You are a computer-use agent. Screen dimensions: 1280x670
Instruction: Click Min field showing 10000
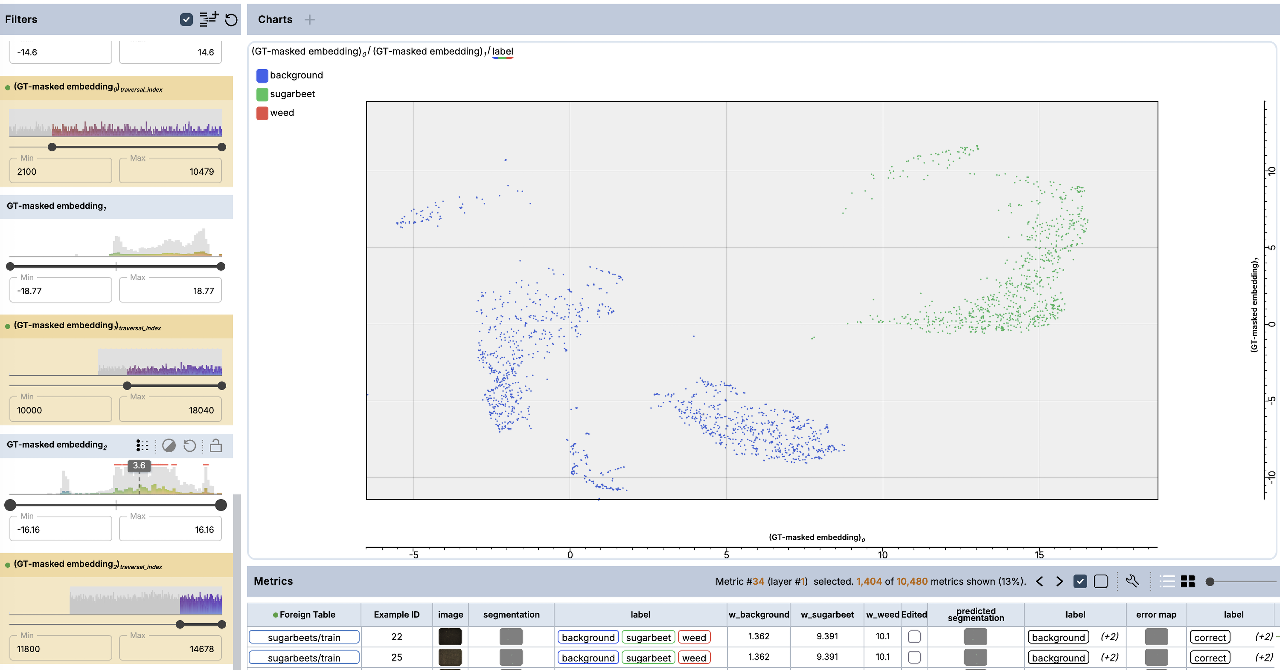coord(60,408)
